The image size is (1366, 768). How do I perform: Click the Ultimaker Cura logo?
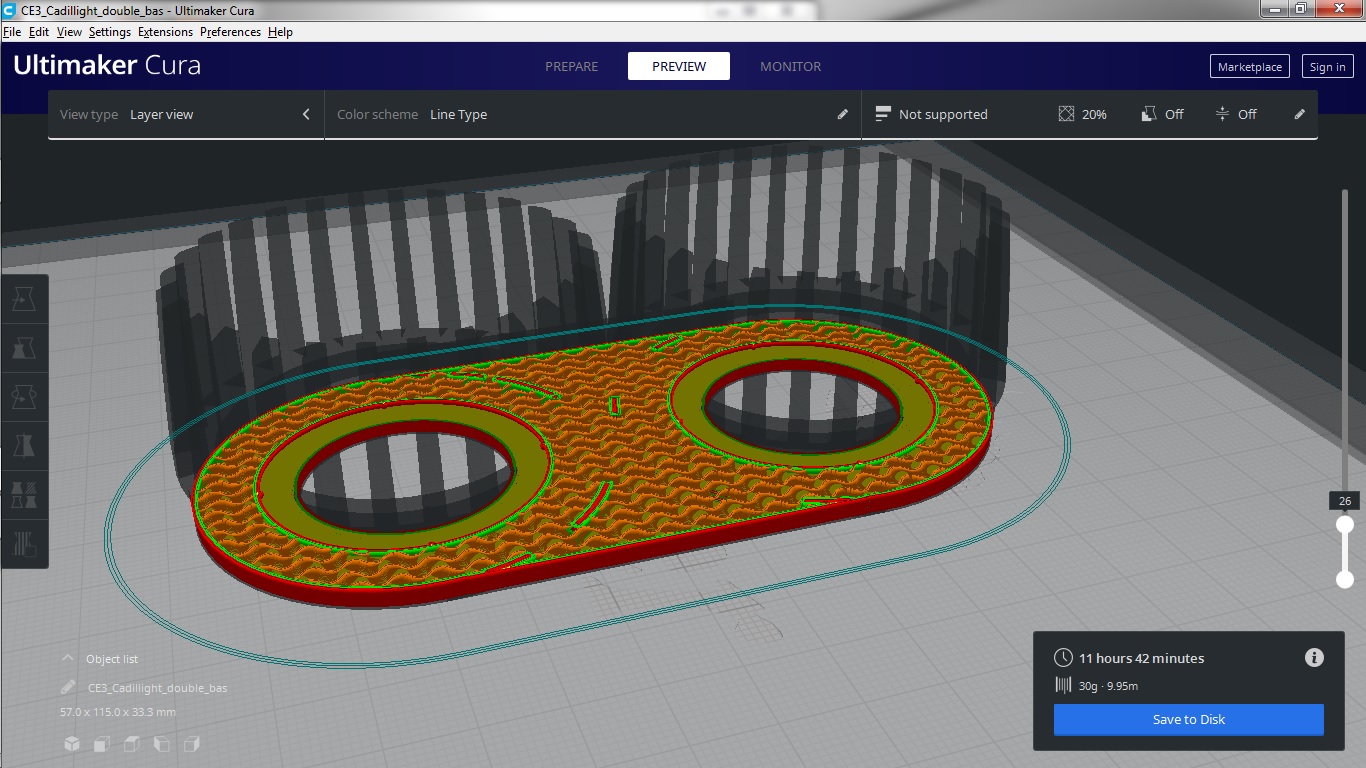coord(107,66)
